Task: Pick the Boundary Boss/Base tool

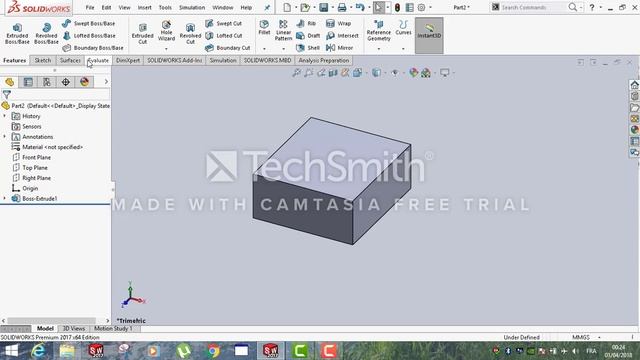Action: click(93, 48)
